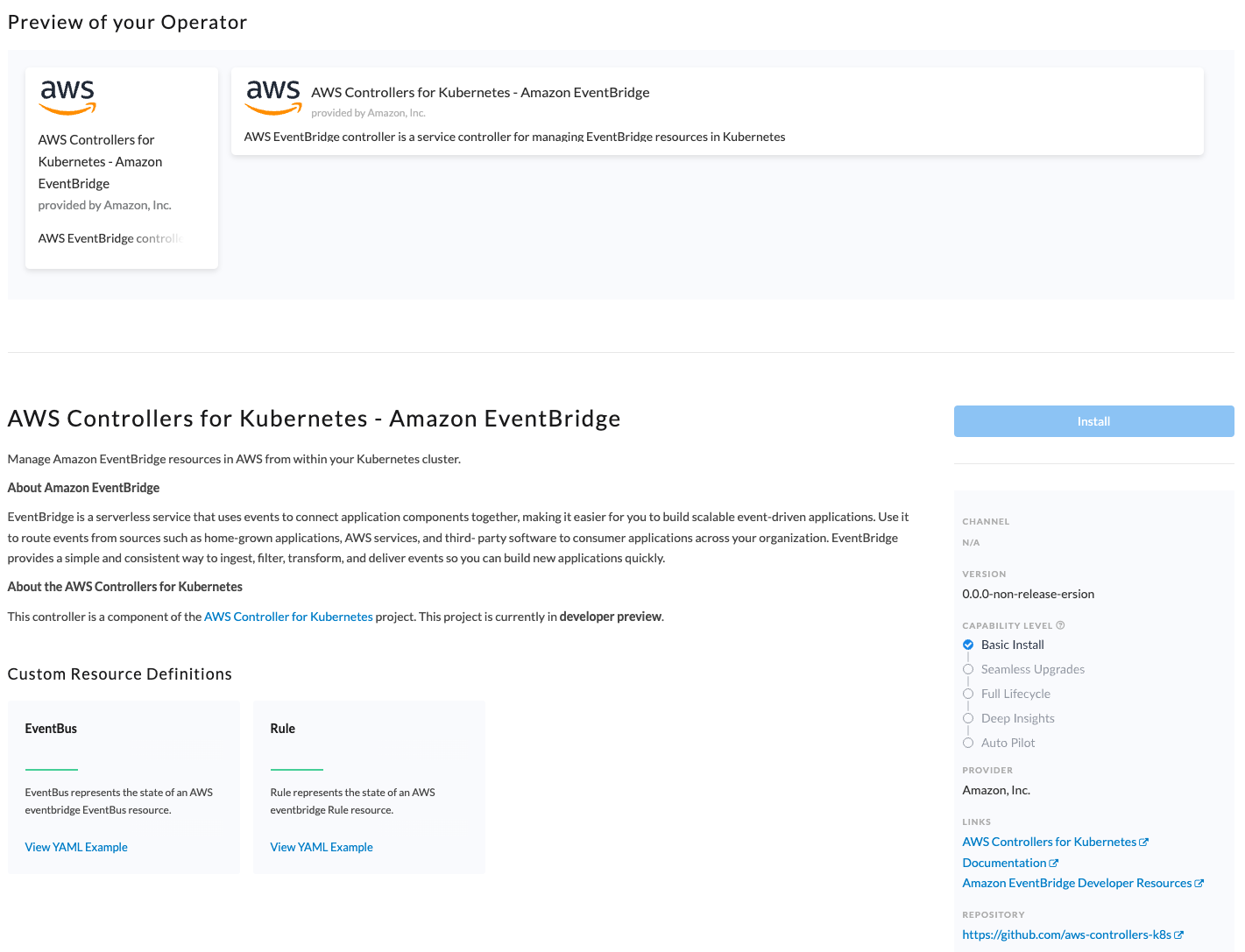Click the small operator preview card
This screenshot has height=952, width=1245.
(x=122, y=168)
